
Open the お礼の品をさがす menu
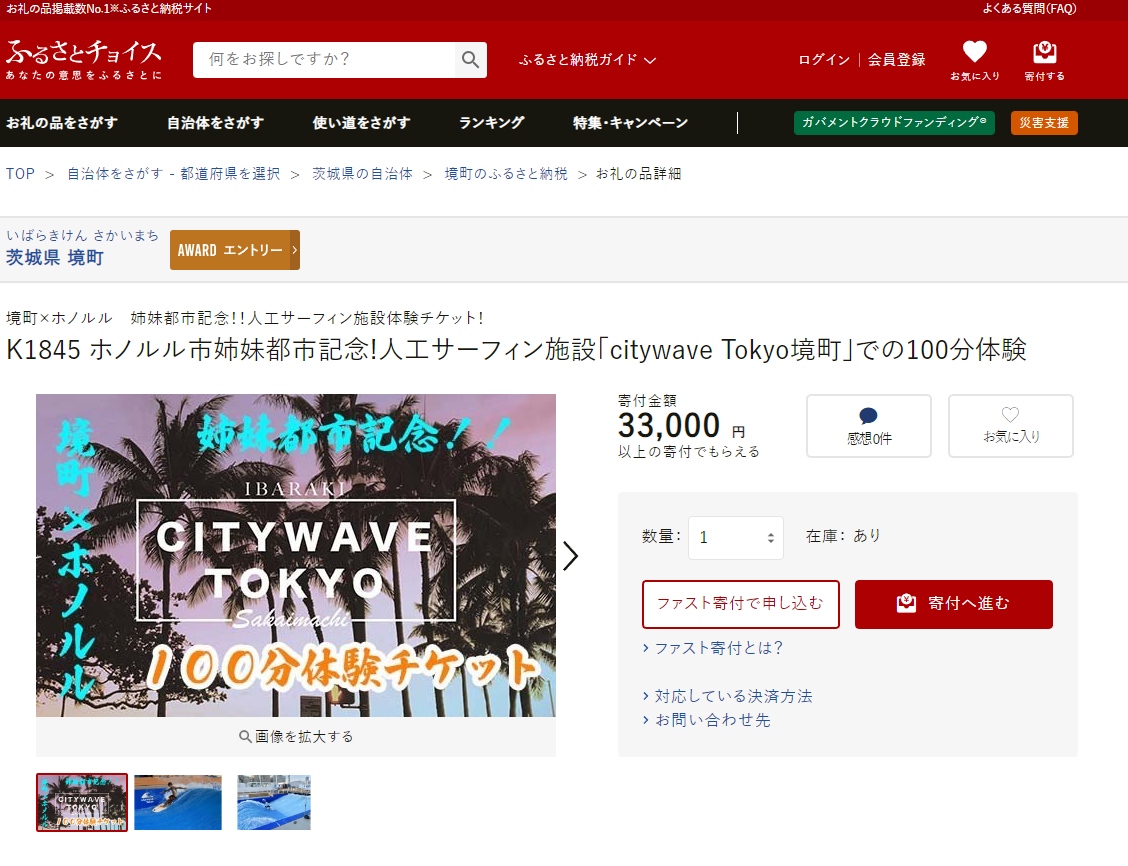tap(62, 123)
